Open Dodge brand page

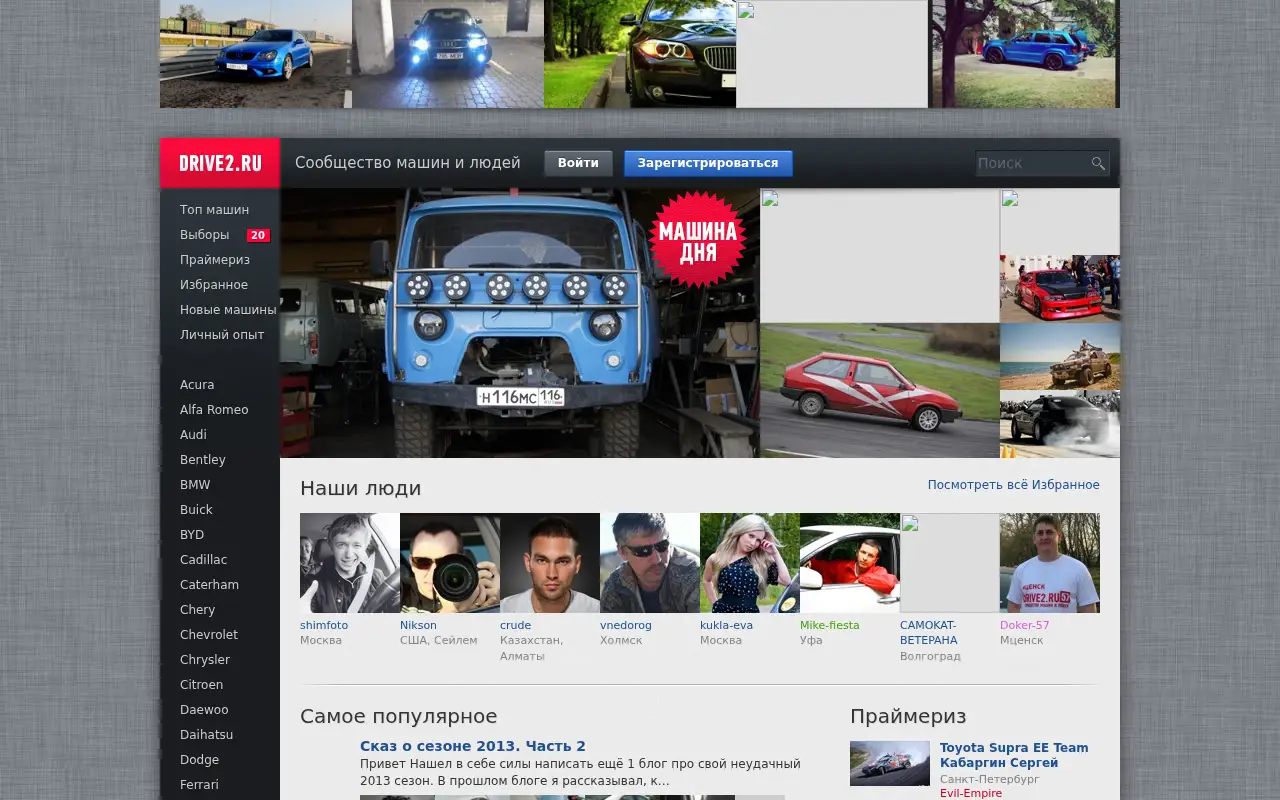tap(199, 760)
